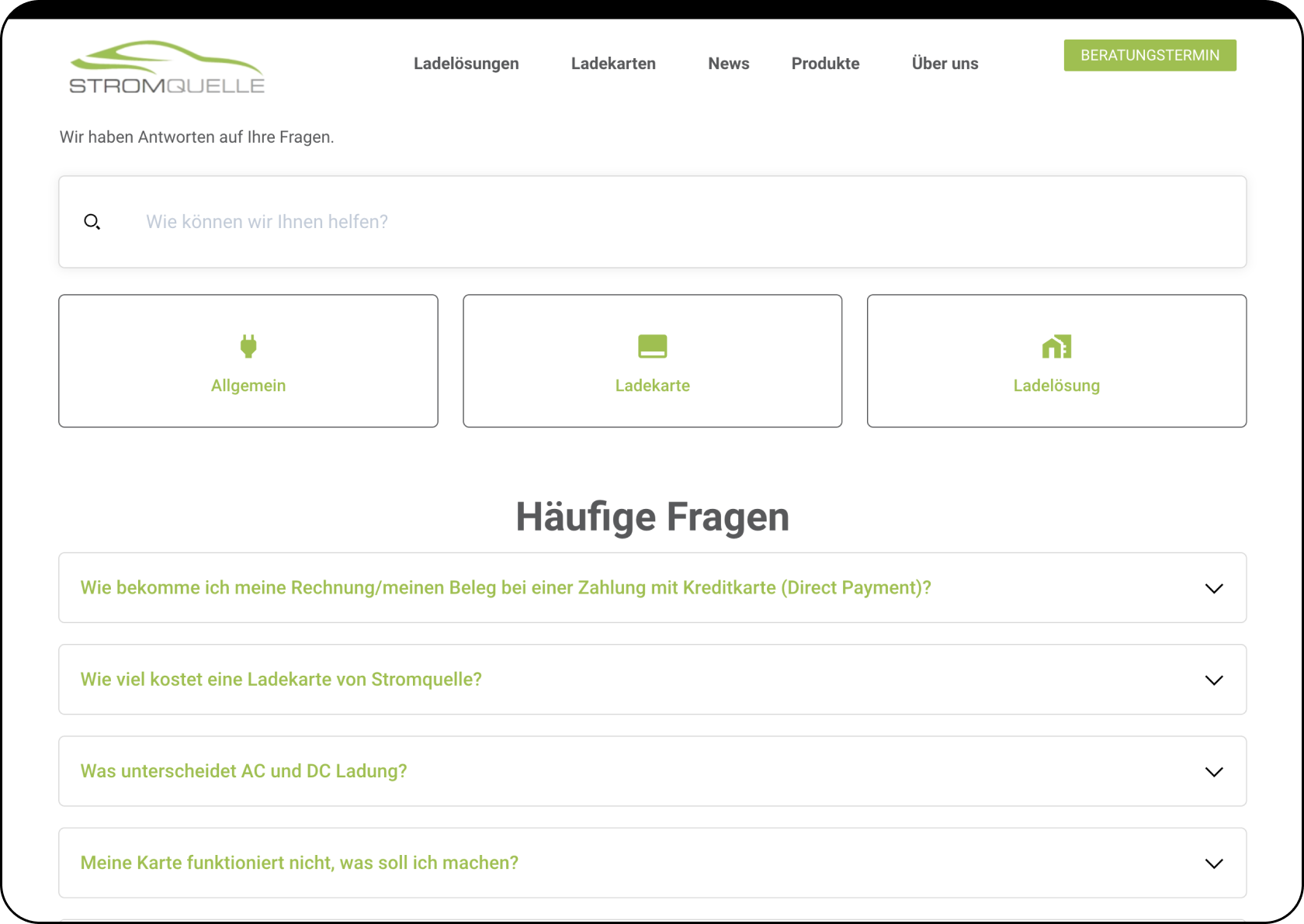Open 'Wie viel kostet eine Ladekarte' question text
Screen dimensions: 1304x924
(281, 680)
